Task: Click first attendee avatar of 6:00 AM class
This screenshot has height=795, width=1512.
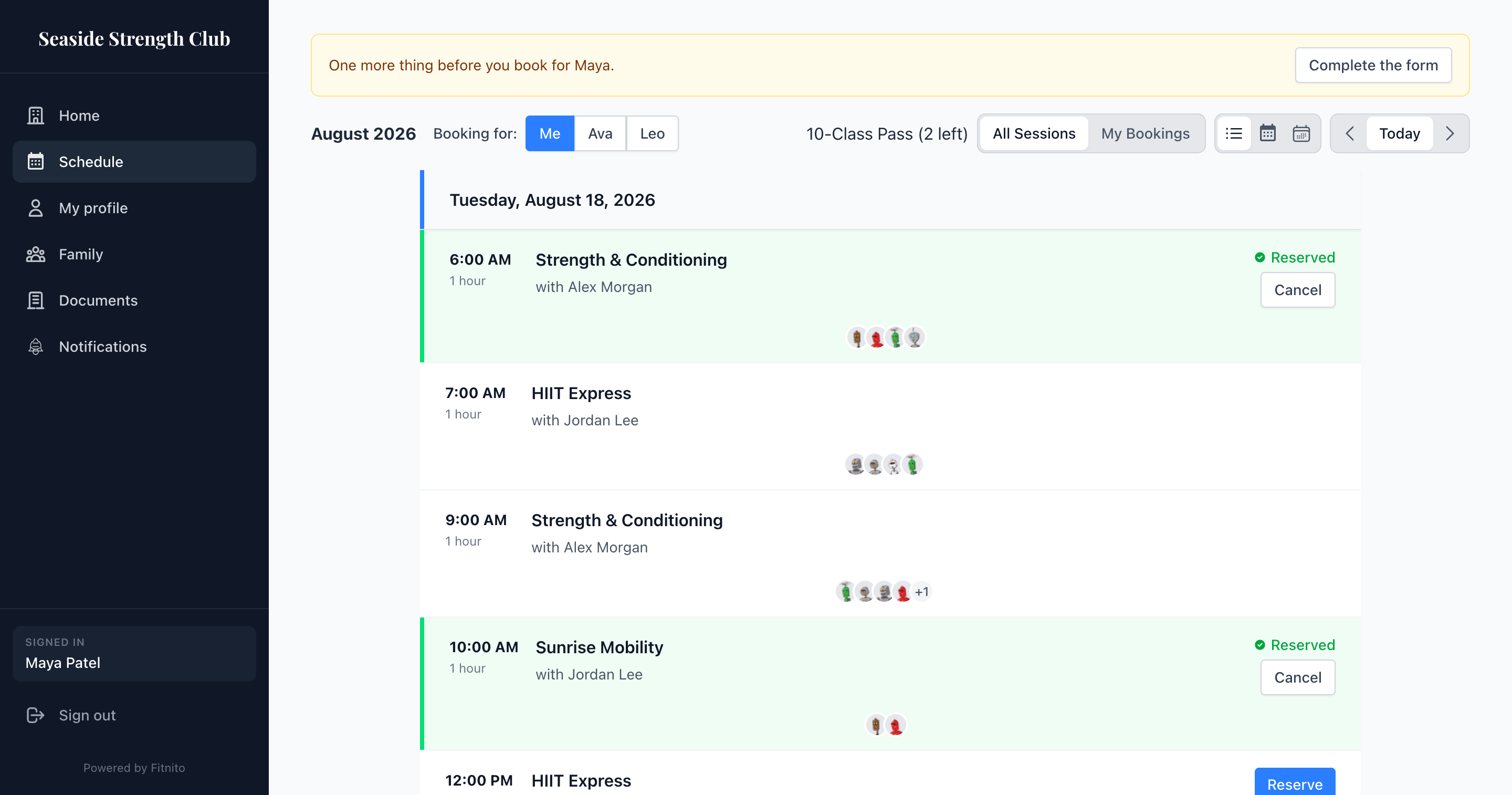Action: click(x=857, y=338)
